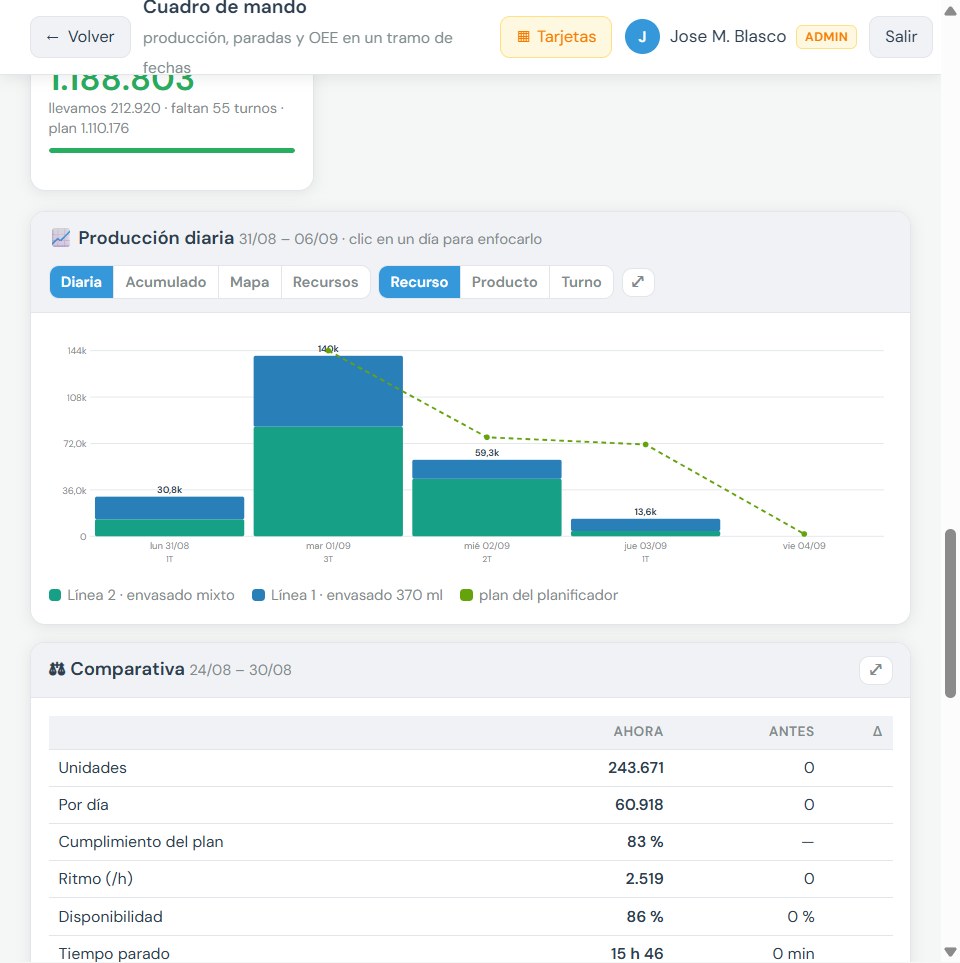Click the Salir logout button
Image resolution: width=960 pixels, height=963 pixels.
pyautogui.click(x=900, y=37)
